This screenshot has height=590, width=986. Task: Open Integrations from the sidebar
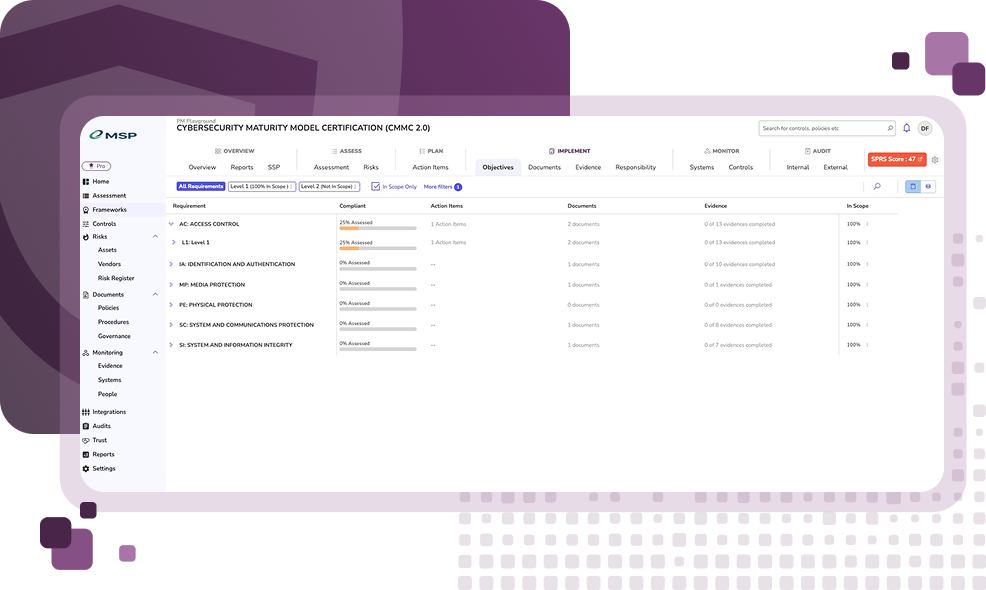pos(108,412)
